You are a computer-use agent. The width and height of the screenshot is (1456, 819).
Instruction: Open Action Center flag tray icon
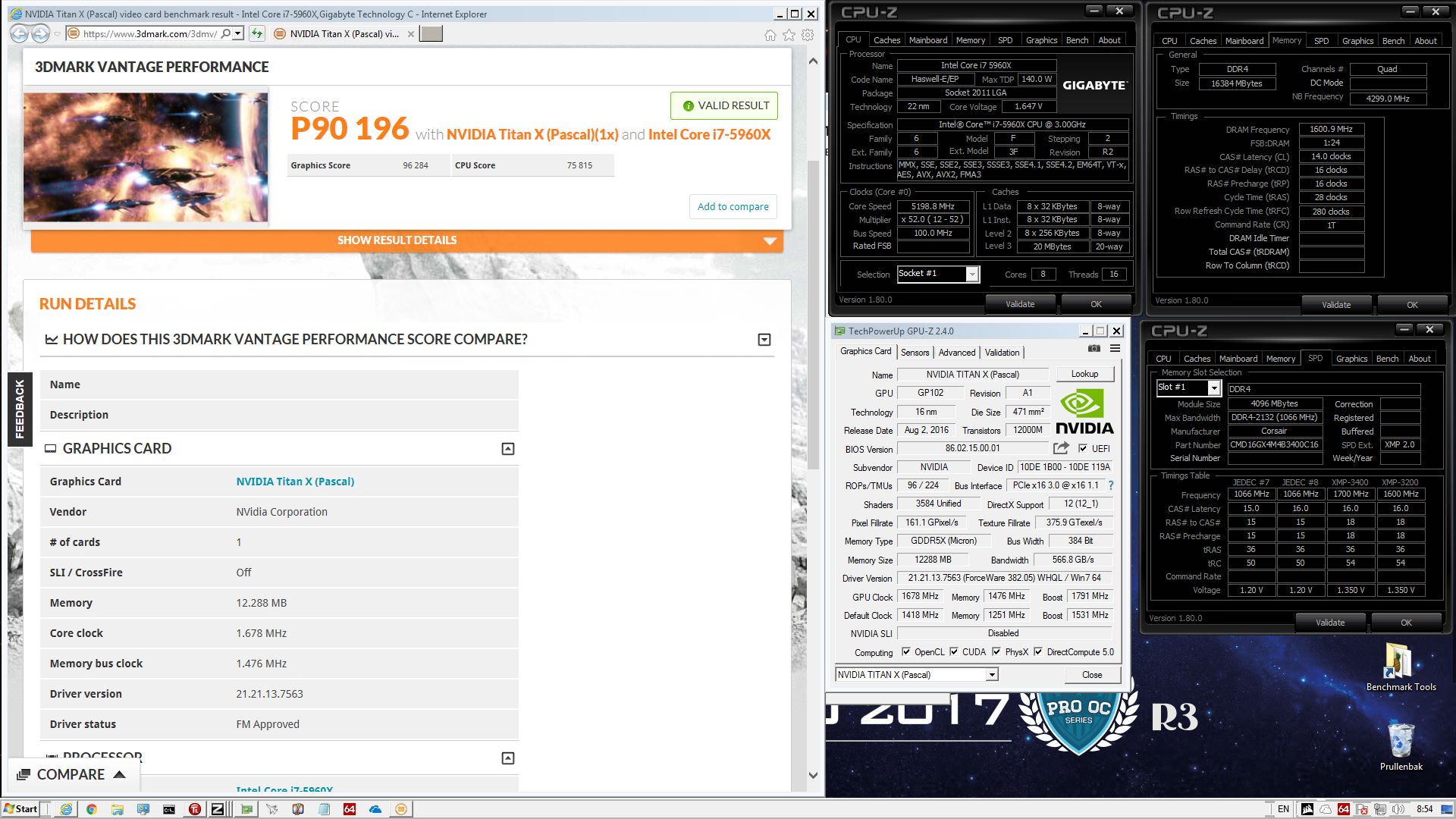click(x=1363, y=809)
